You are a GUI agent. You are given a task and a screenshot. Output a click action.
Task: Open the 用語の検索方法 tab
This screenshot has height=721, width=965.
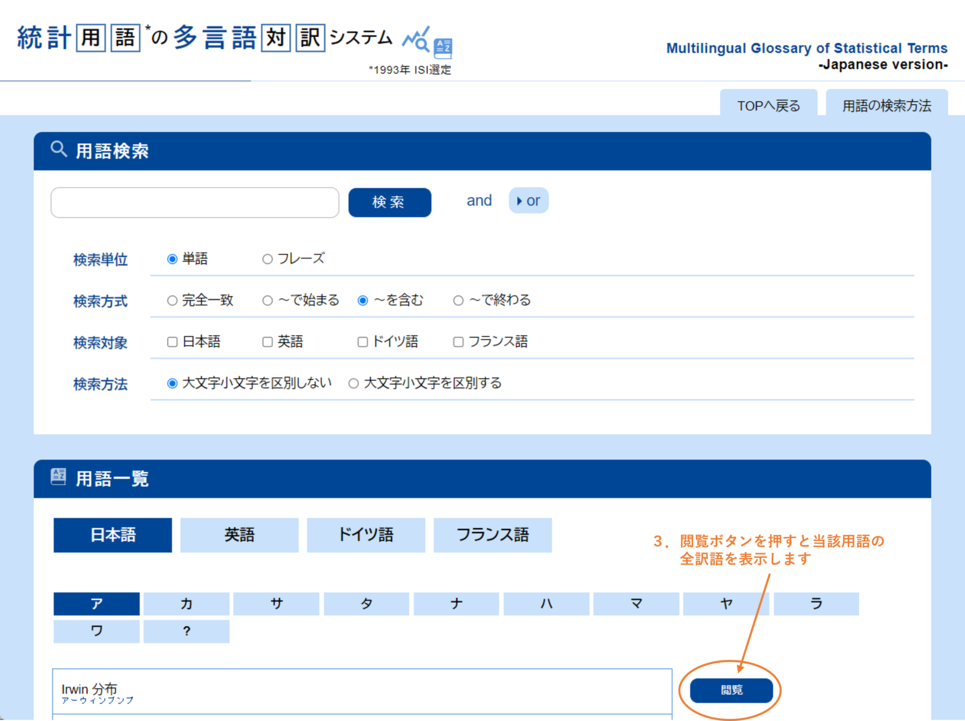[x=886, y=105]
